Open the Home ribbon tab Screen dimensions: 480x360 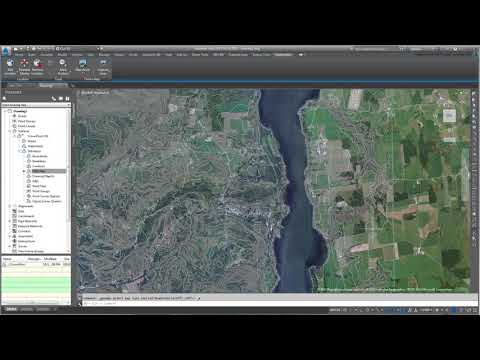pos(19,55)
